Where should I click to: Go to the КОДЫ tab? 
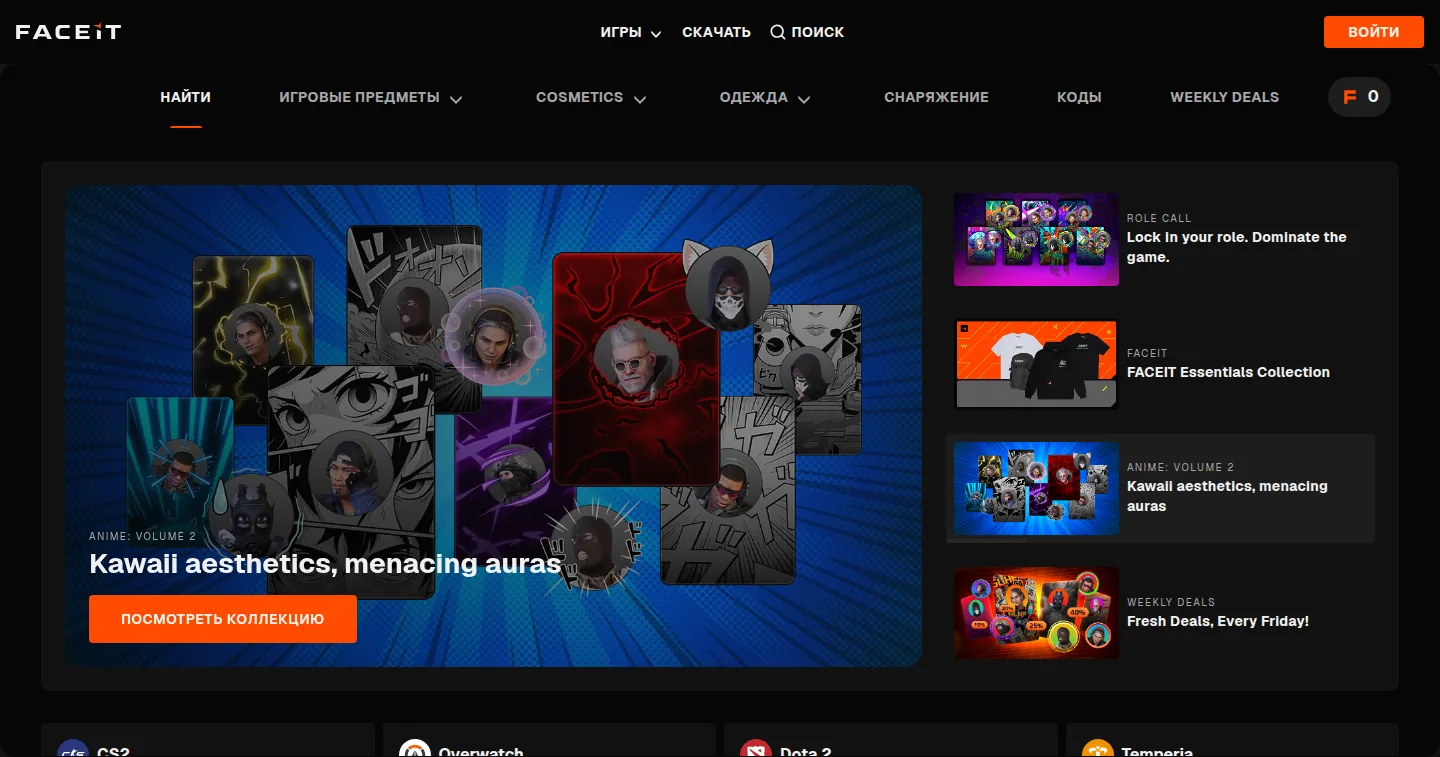pos(1079,97)
